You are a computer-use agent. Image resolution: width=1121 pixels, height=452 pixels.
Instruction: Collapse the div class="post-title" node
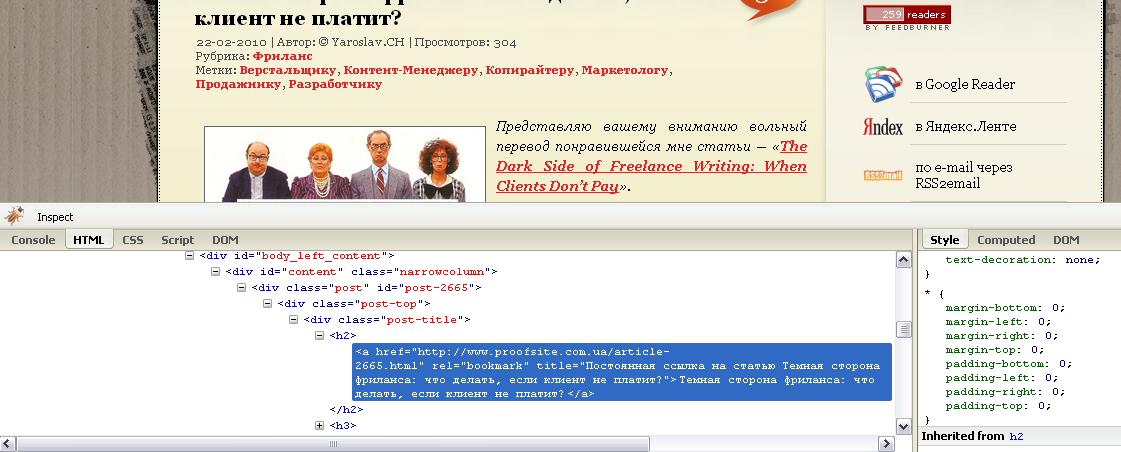tap(294, 320)
